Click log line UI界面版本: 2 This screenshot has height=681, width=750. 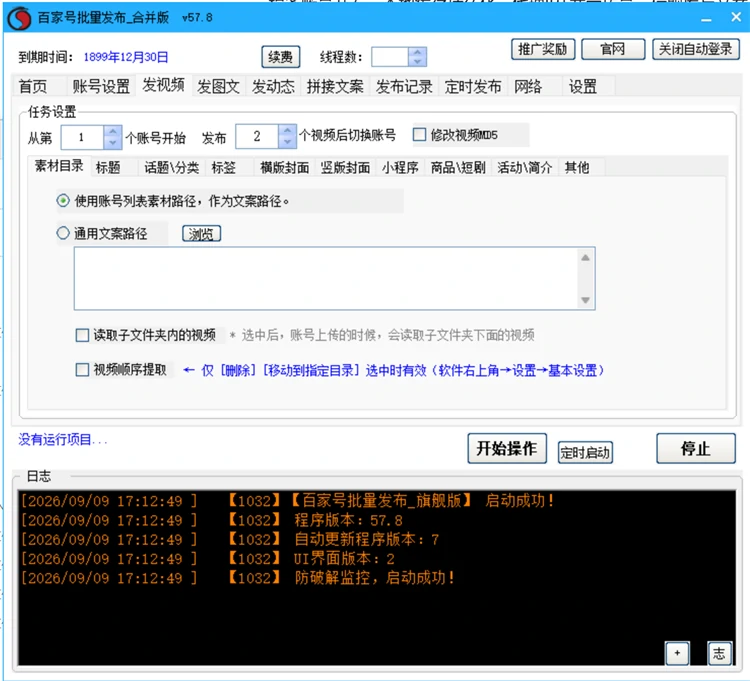point(208,559)
